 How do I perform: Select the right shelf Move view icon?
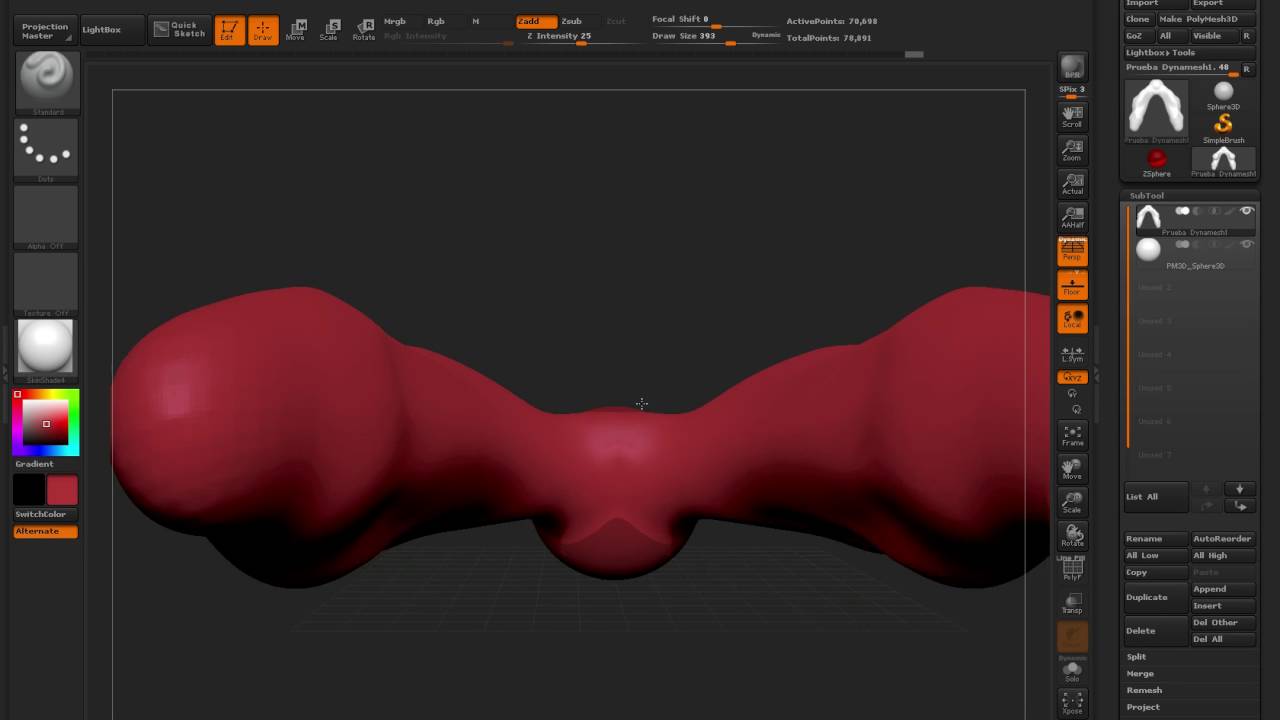click(1072, 469)
